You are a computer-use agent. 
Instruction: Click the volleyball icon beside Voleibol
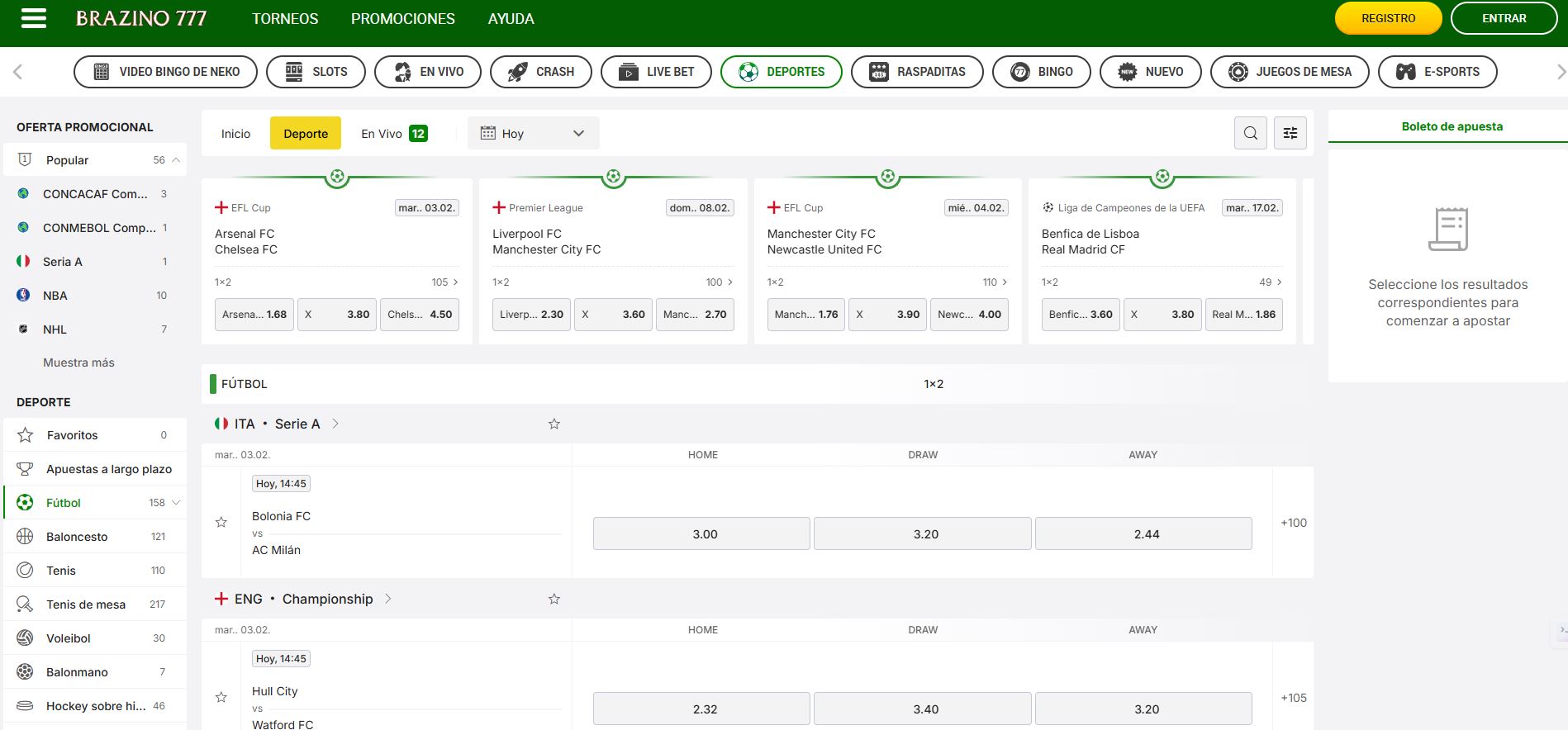pyautogui.click(x=25, y=638)
